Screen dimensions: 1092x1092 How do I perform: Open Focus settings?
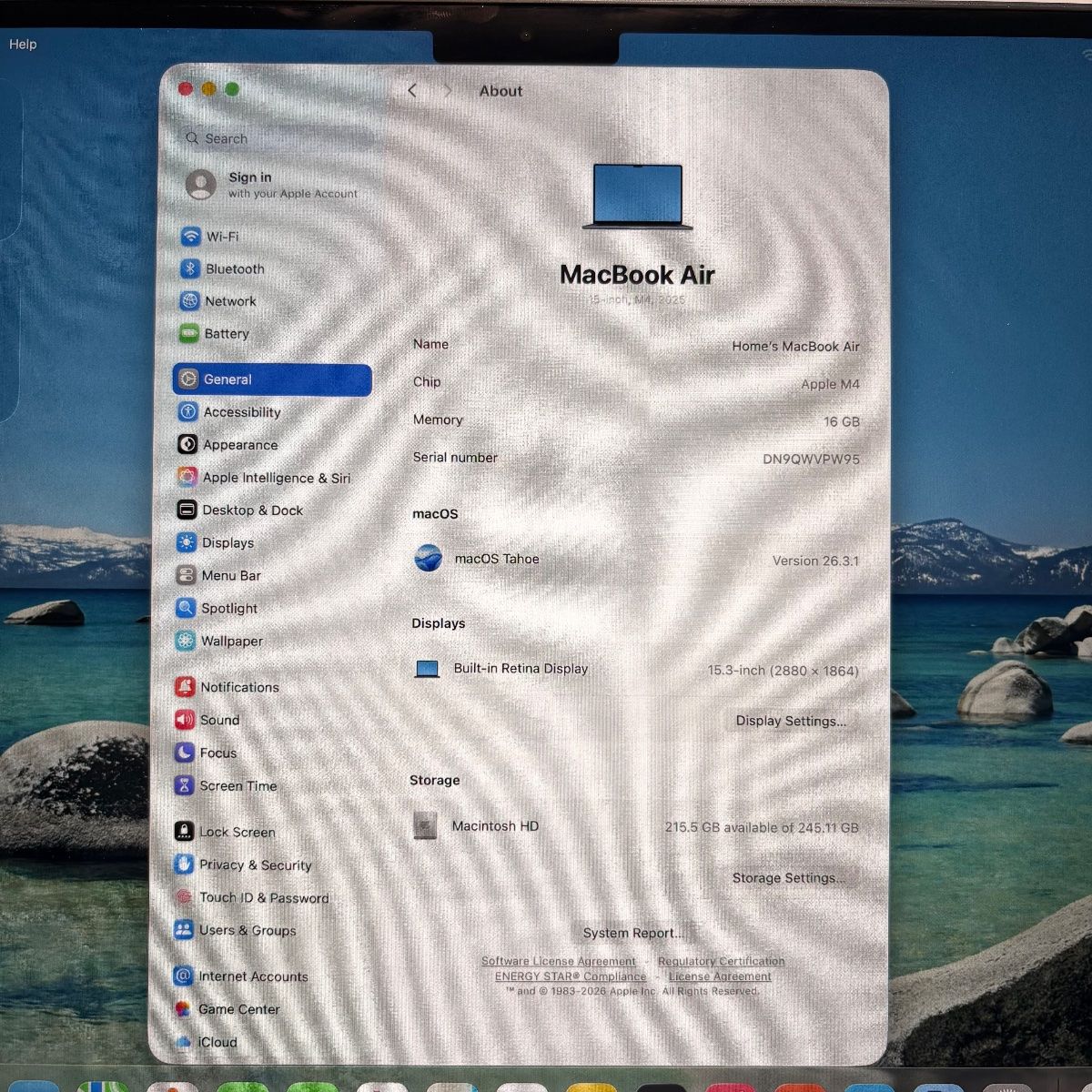coord(217,753)
